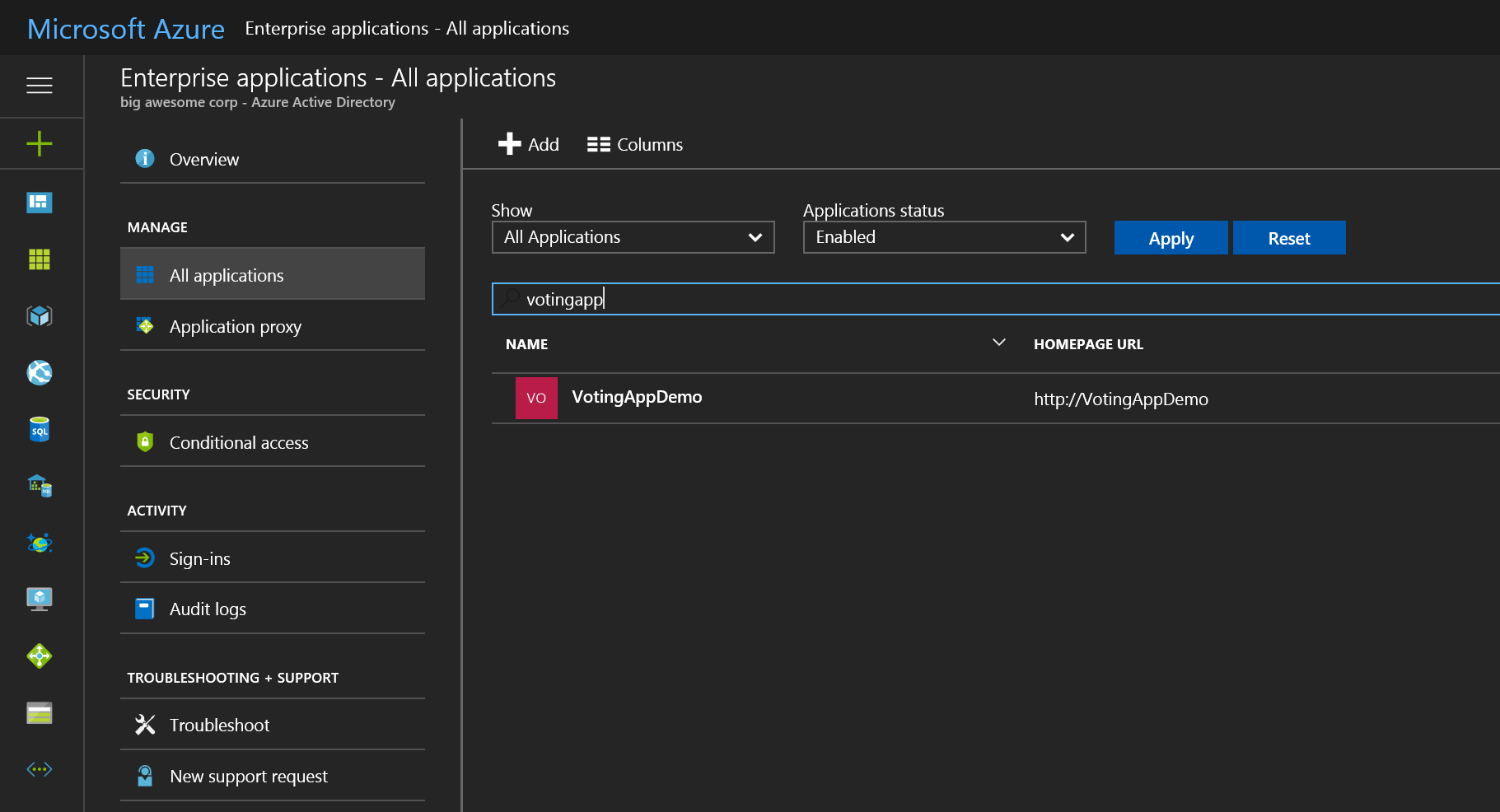Click the Conditional access shield icon
Screen dimensions: 1500x812
[145, 441]
